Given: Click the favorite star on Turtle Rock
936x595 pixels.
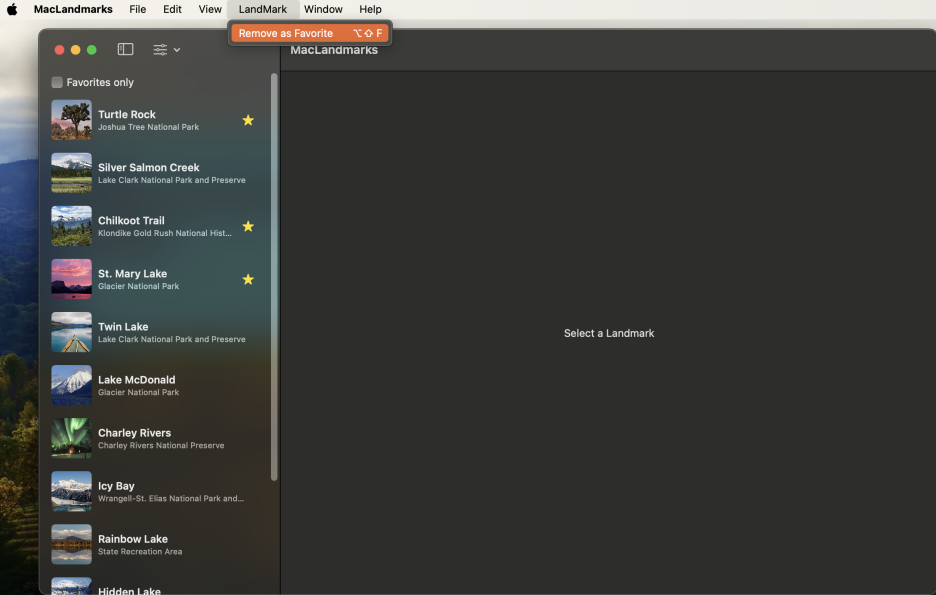Looking at the screenshot, I should point(248,121).
